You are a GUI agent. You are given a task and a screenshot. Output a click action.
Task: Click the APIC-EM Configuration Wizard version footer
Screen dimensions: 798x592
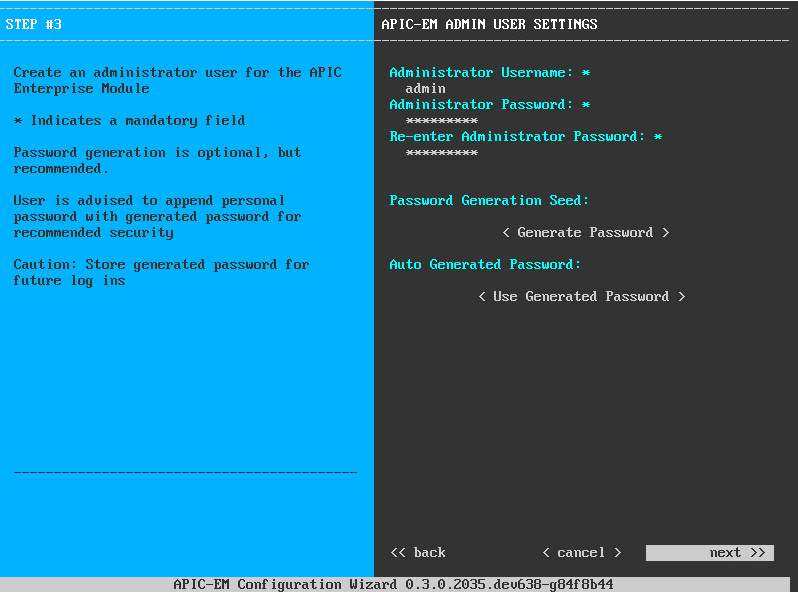click(x=393, y=584)
